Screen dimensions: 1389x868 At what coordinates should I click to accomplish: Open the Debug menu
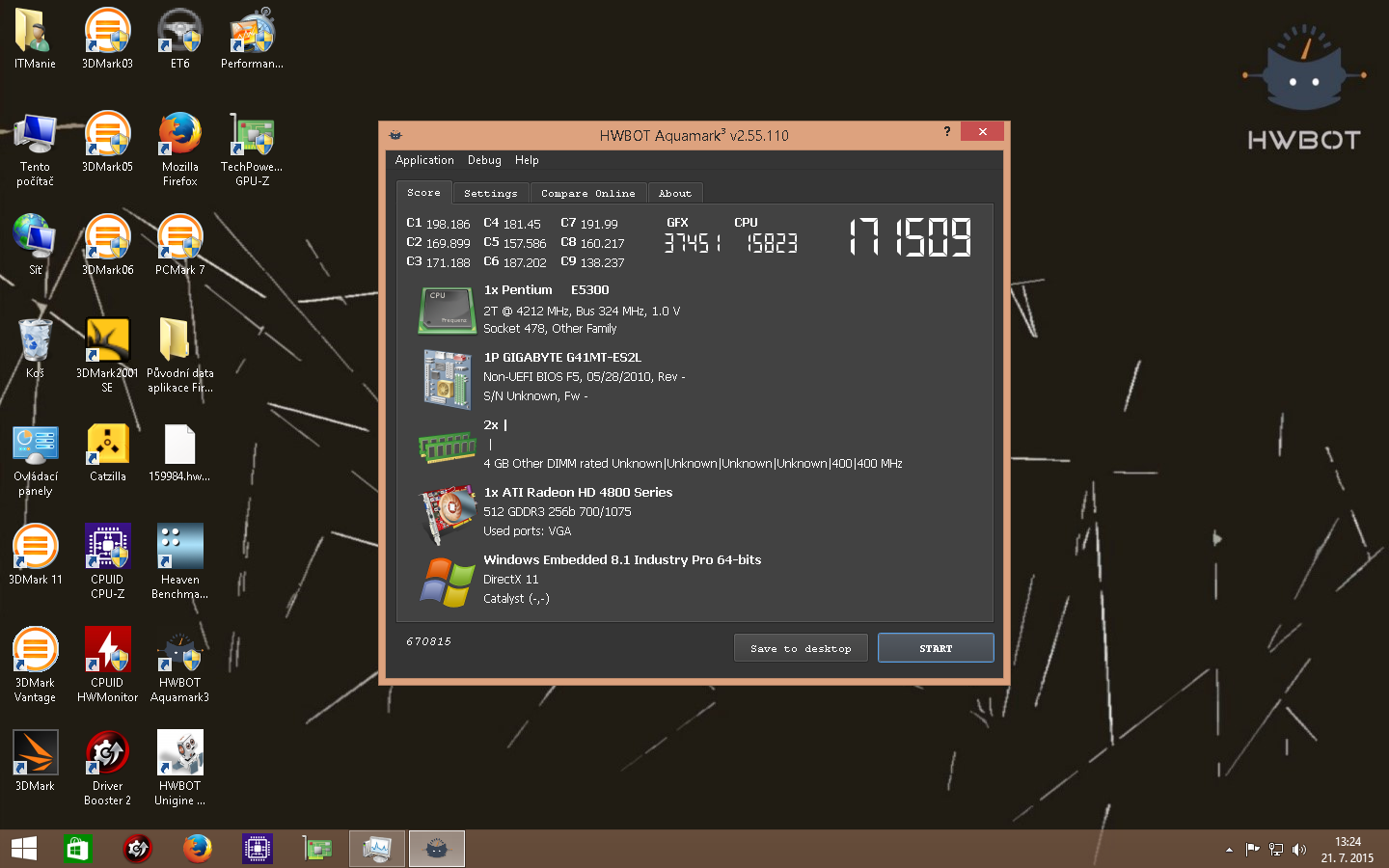[484, 160]
